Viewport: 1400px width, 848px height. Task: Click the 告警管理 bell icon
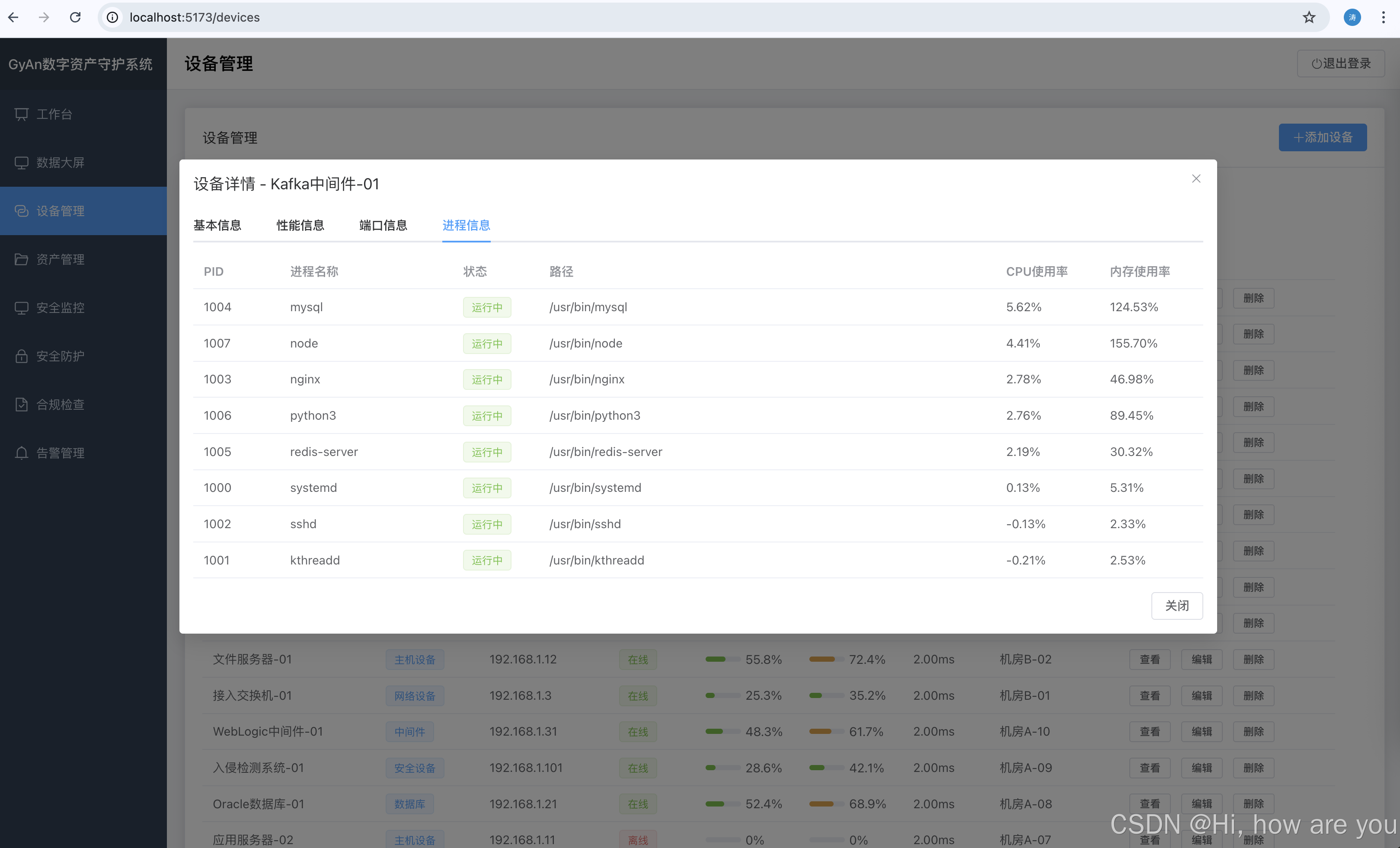tap(22, 453)
